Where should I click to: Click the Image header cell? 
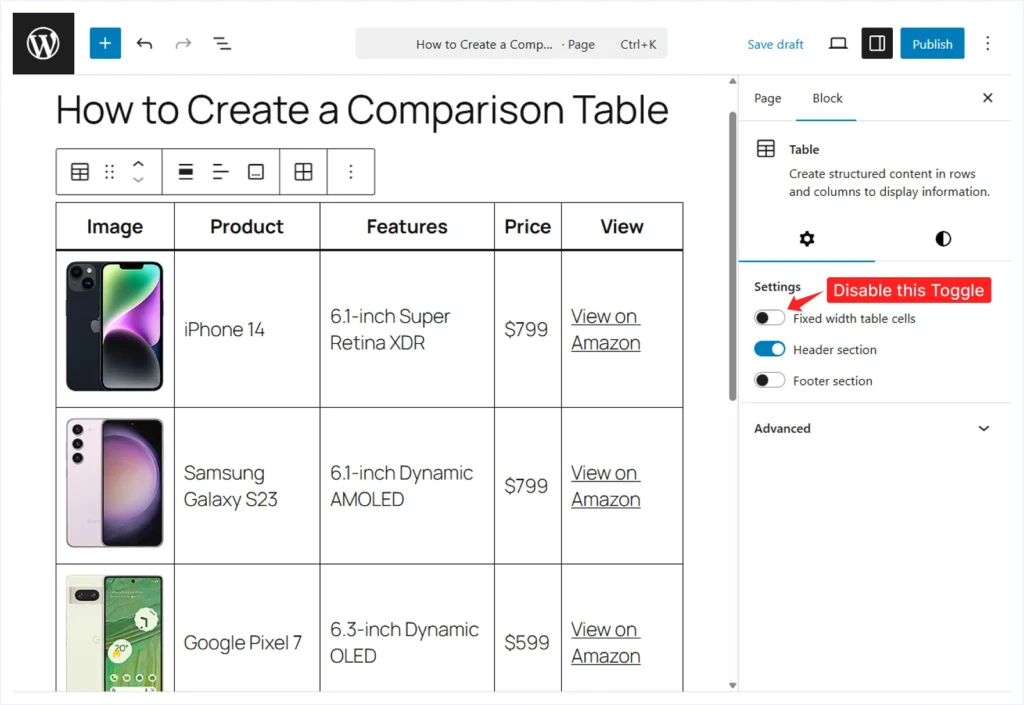115,227
